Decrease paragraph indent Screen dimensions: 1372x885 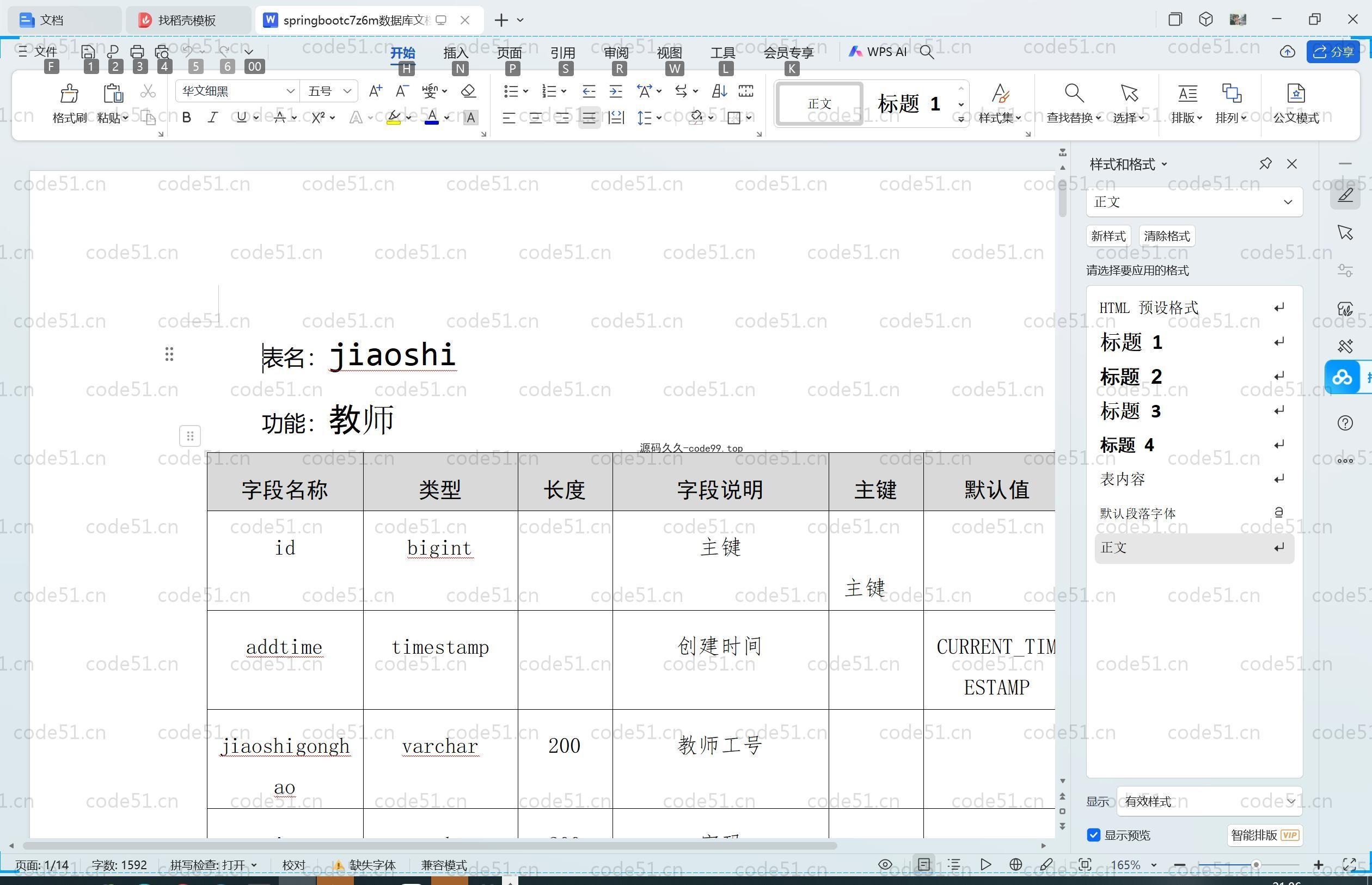(589, 91)
